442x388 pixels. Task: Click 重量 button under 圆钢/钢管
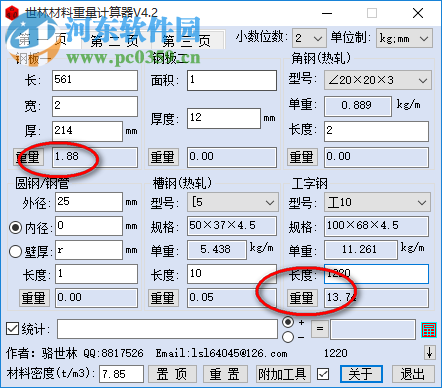(34, 297)
